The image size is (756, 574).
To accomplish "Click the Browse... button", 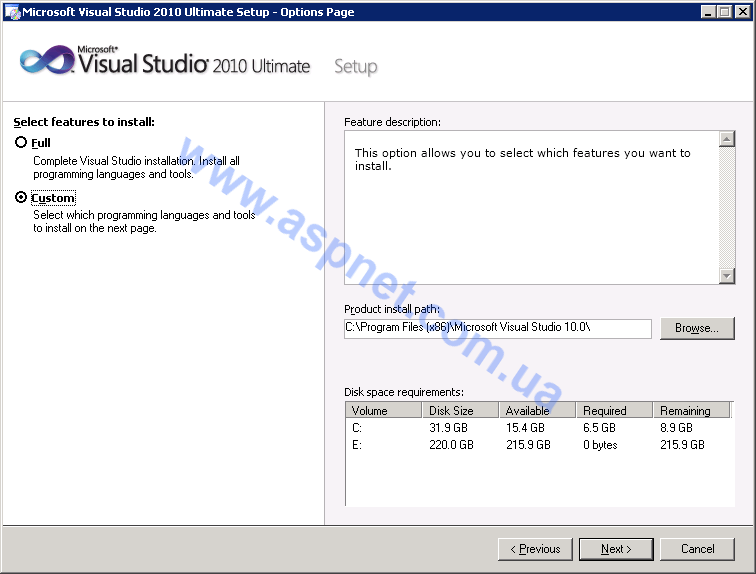I will tap(697, 328).
